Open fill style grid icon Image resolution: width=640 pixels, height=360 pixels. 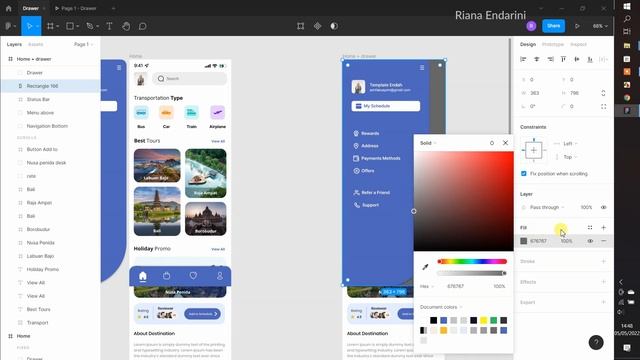[590, 227]
